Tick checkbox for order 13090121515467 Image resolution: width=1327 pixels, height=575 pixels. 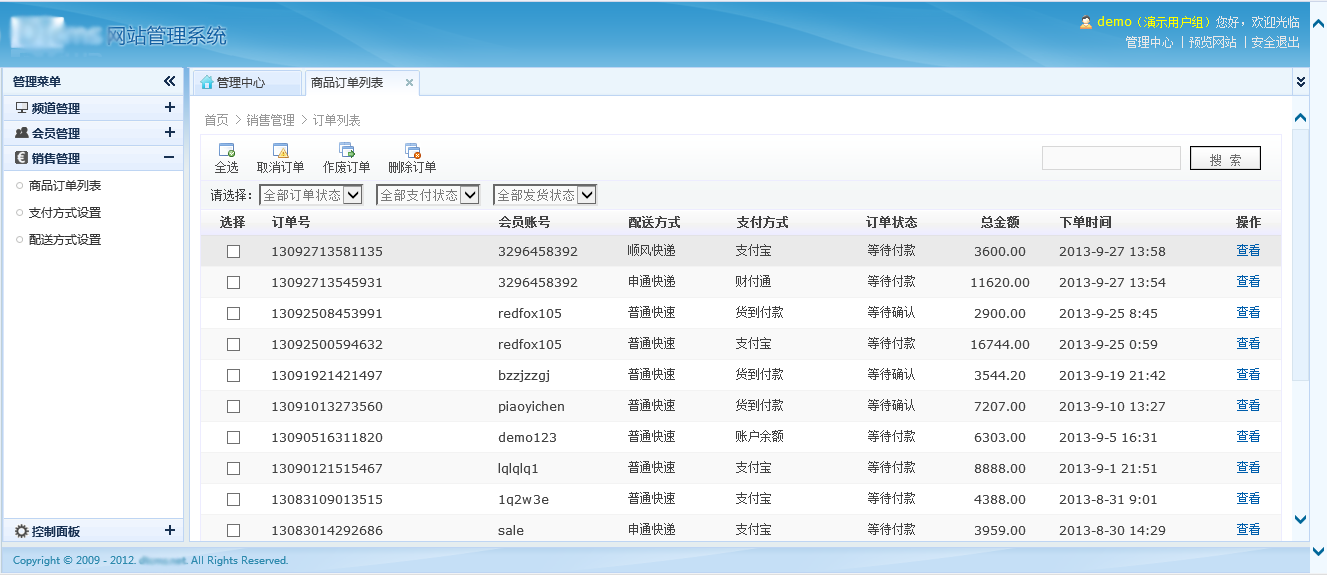point(233,468)
